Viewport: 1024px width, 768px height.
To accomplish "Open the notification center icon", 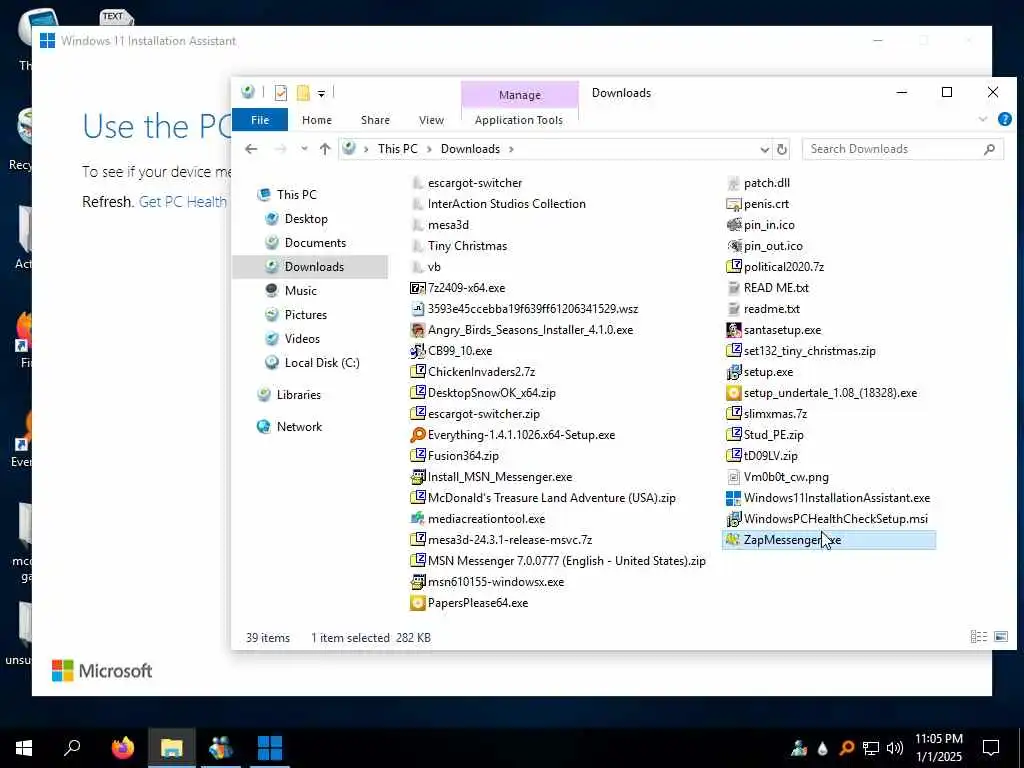I will pyautogui.click(x=991, y=748).
